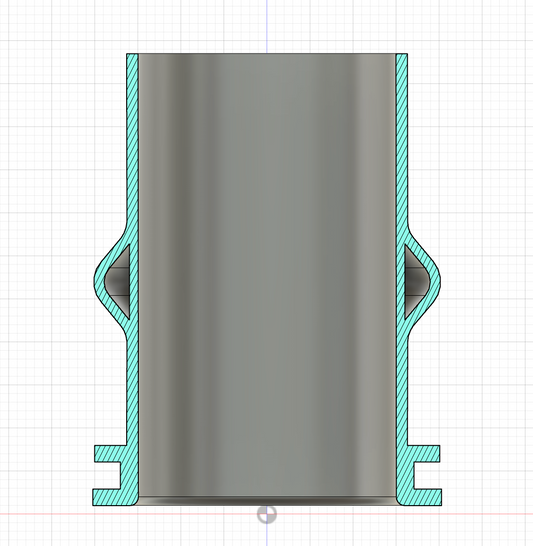The image size is (533, 546).
Task: Click the origin point marker below the part
Action: pos(267,514)
